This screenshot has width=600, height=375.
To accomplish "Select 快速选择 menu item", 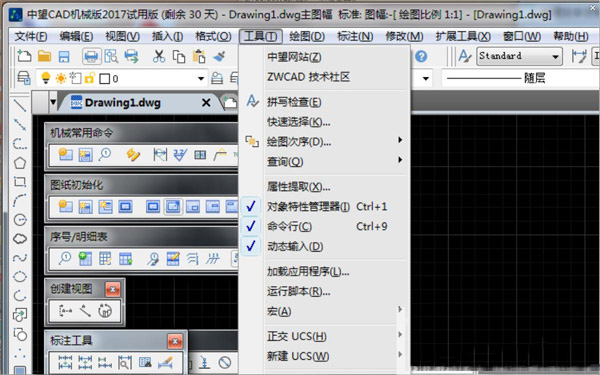I will click(x=298, y=122).
